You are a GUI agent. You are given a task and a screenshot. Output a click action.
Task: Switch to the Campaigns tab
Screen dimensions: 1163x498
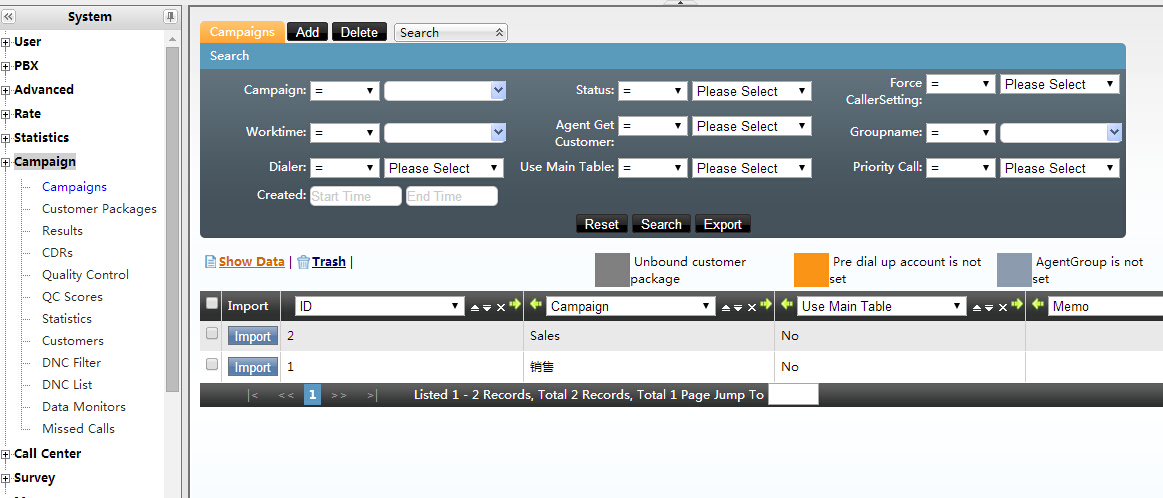[242, 32]
